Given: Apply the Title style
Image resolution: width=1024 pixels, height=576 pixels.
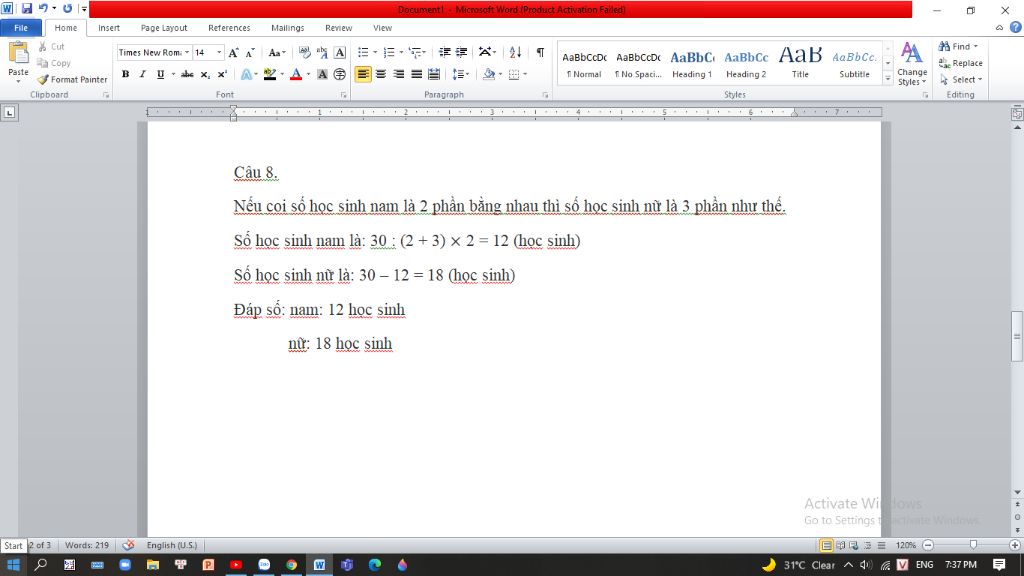Looking at the screenshot, I should coord(800,64).
